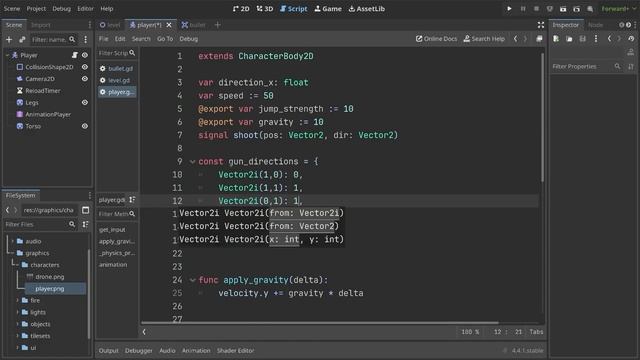Open Online Docs link
This screenshot has width=640, height=360.
click(x=436, y=39)
